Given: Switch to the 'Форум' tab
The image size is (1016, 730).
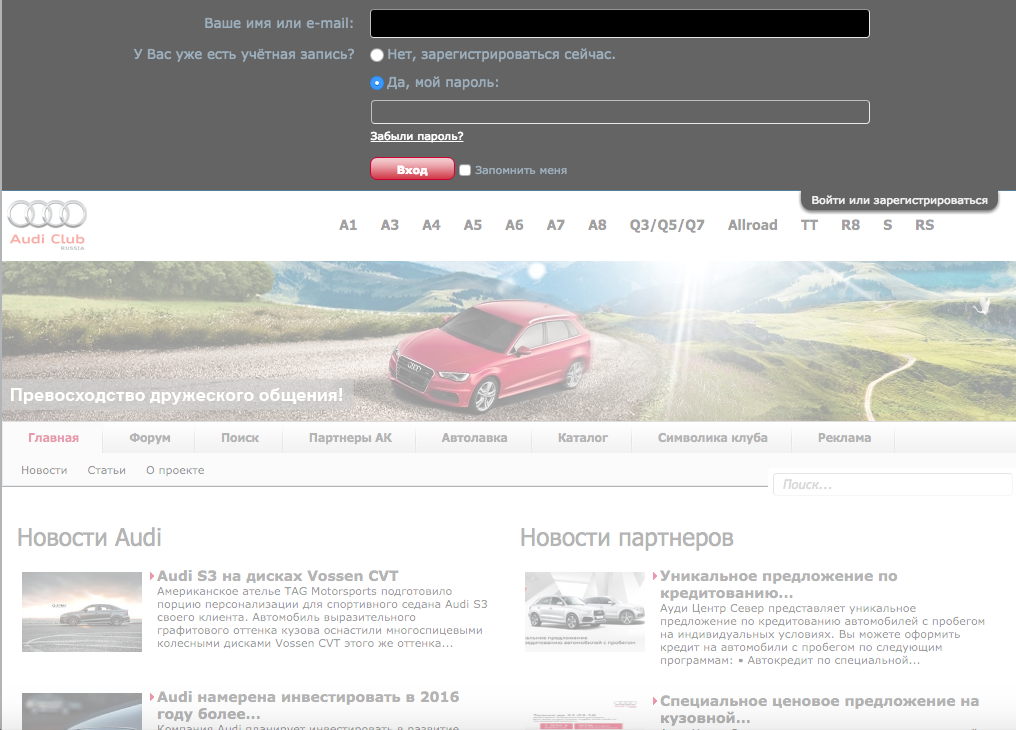Looking at the screenshot, I should (150, 438).
